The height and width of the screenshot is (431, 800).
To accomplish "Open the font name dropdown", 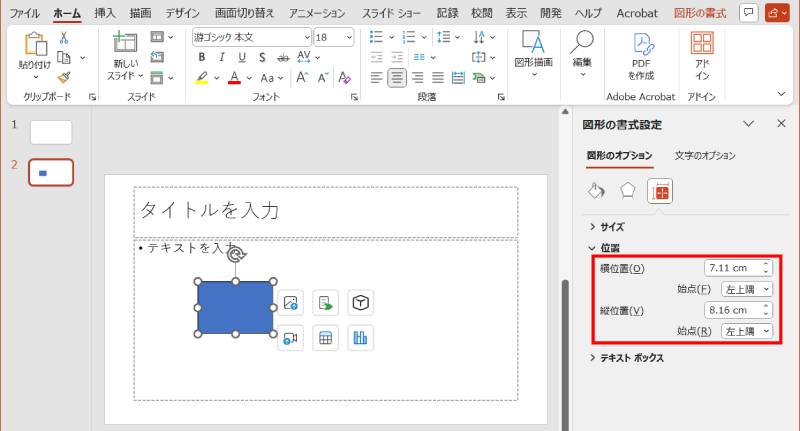I will click(307, 37).
